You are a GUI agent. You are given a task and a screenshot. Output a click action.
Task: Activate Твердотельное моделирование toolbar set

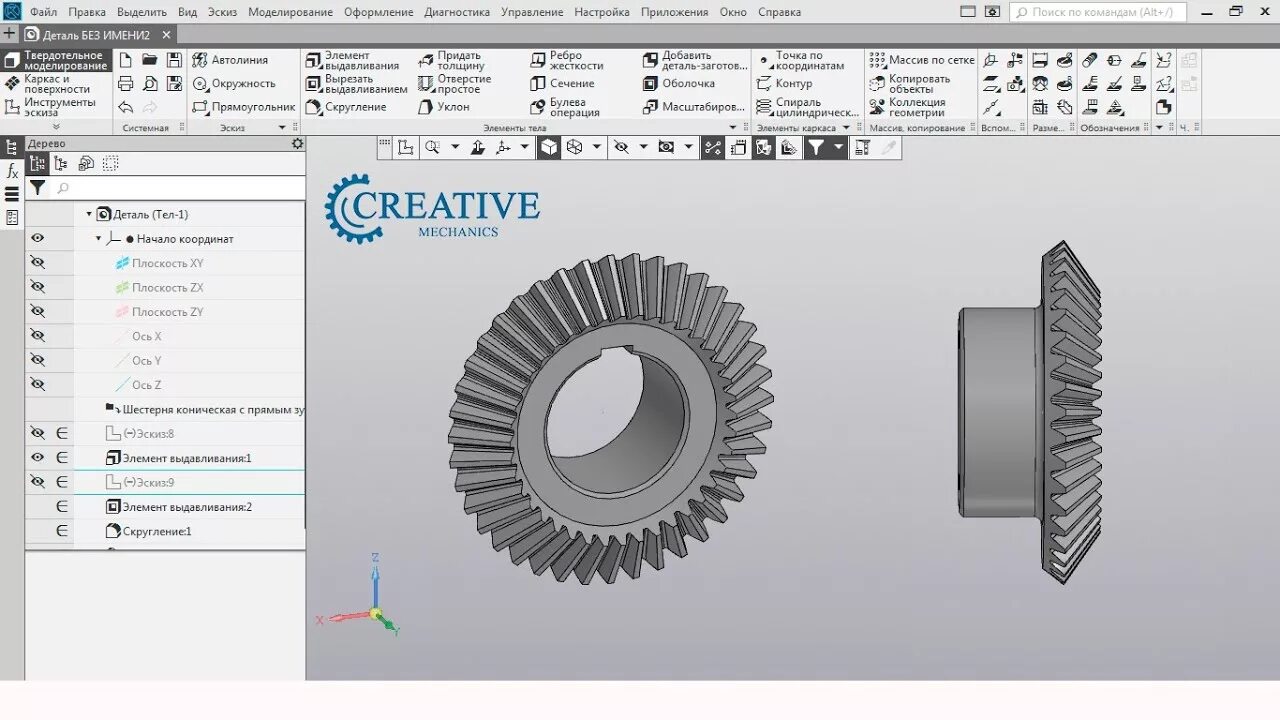(x=57, y=60)
